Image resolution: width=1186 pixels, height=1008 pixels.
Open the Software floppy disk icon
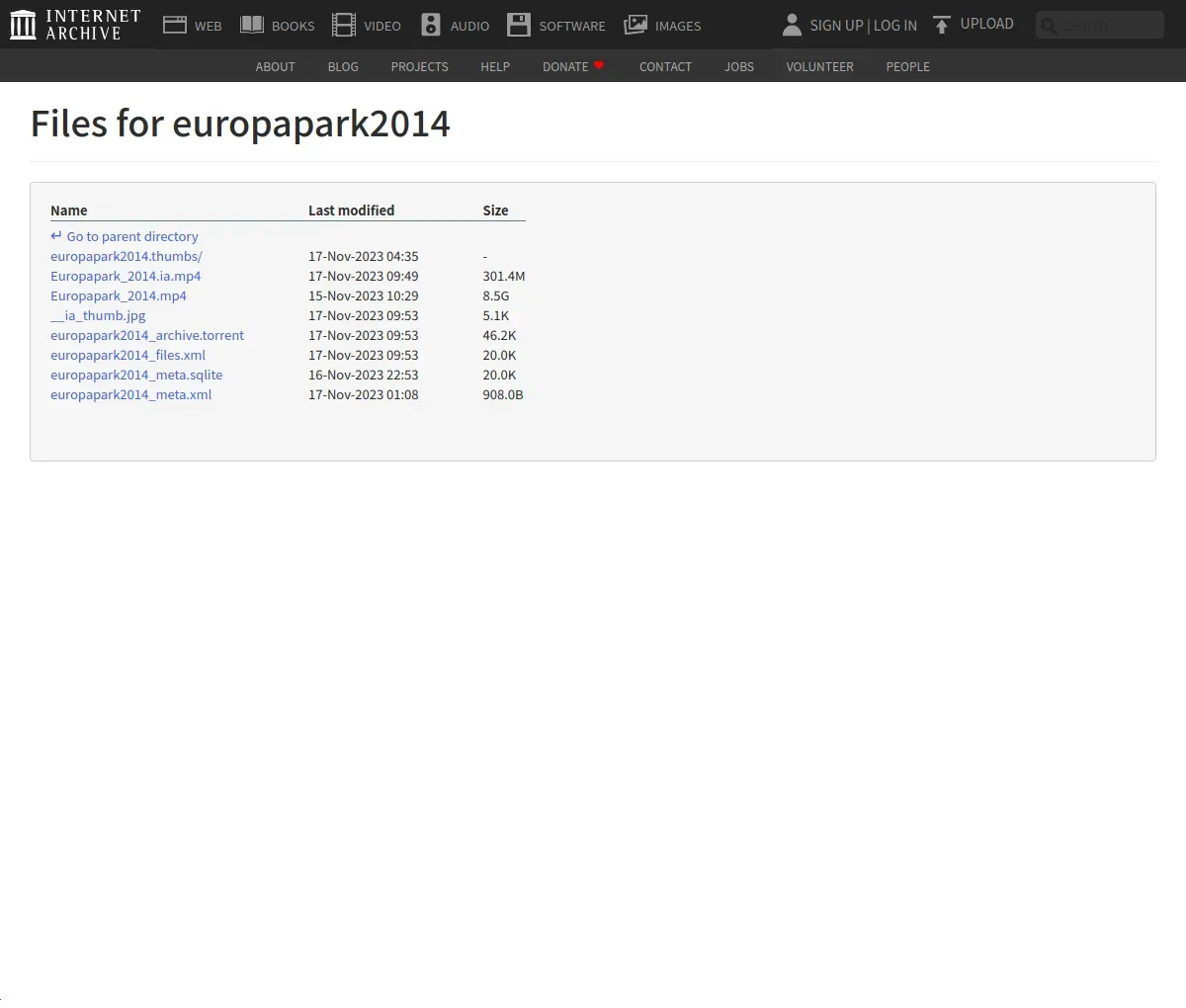click(x=519, y=25)
